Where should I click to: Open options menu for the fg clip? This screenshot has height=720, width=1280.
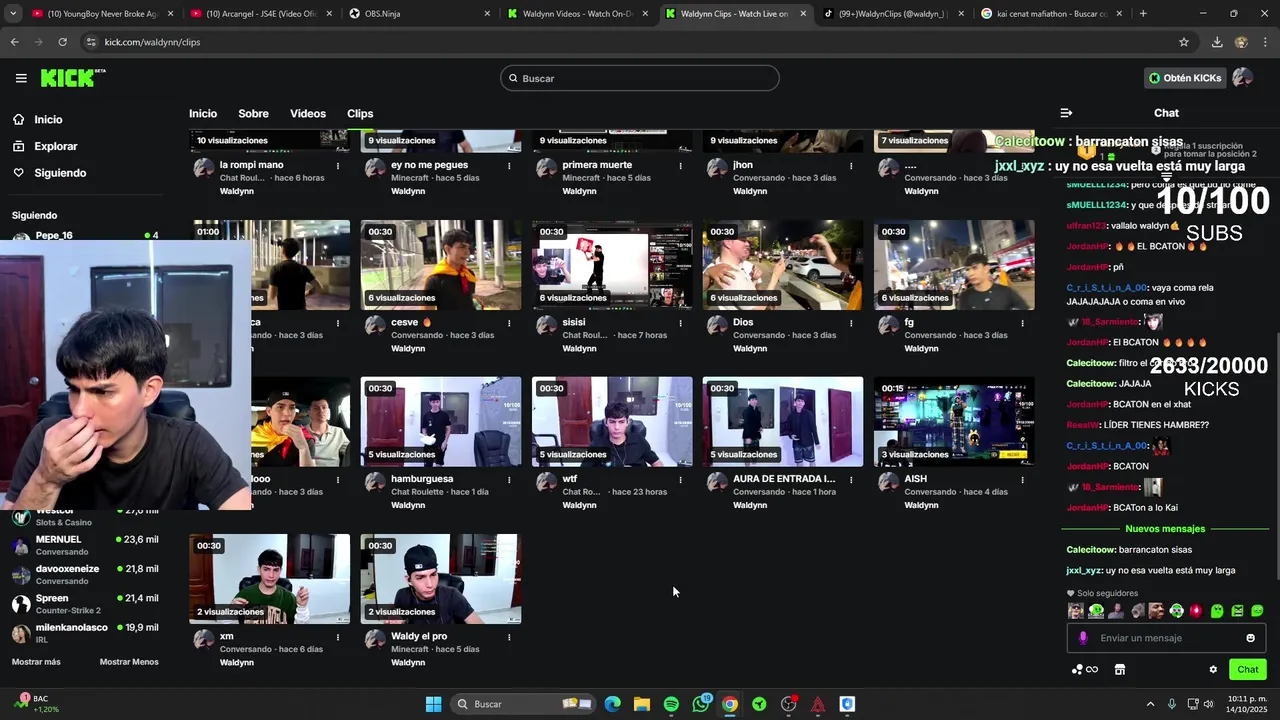point(1022,323)
